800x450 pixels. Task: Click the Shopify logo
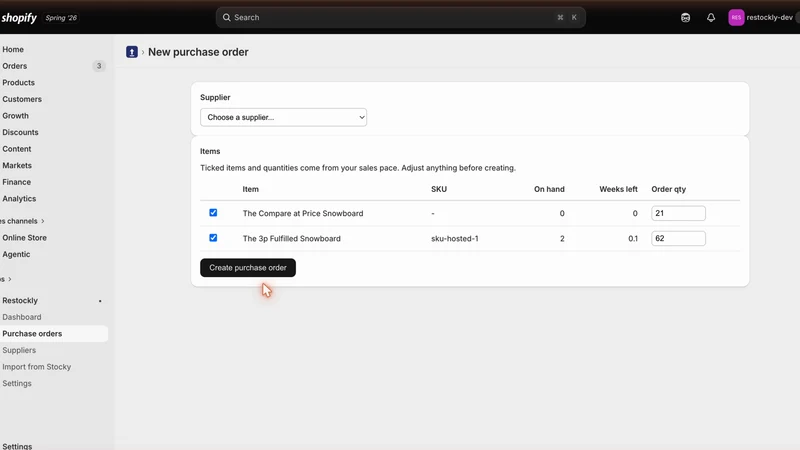[x=19, y=18]
